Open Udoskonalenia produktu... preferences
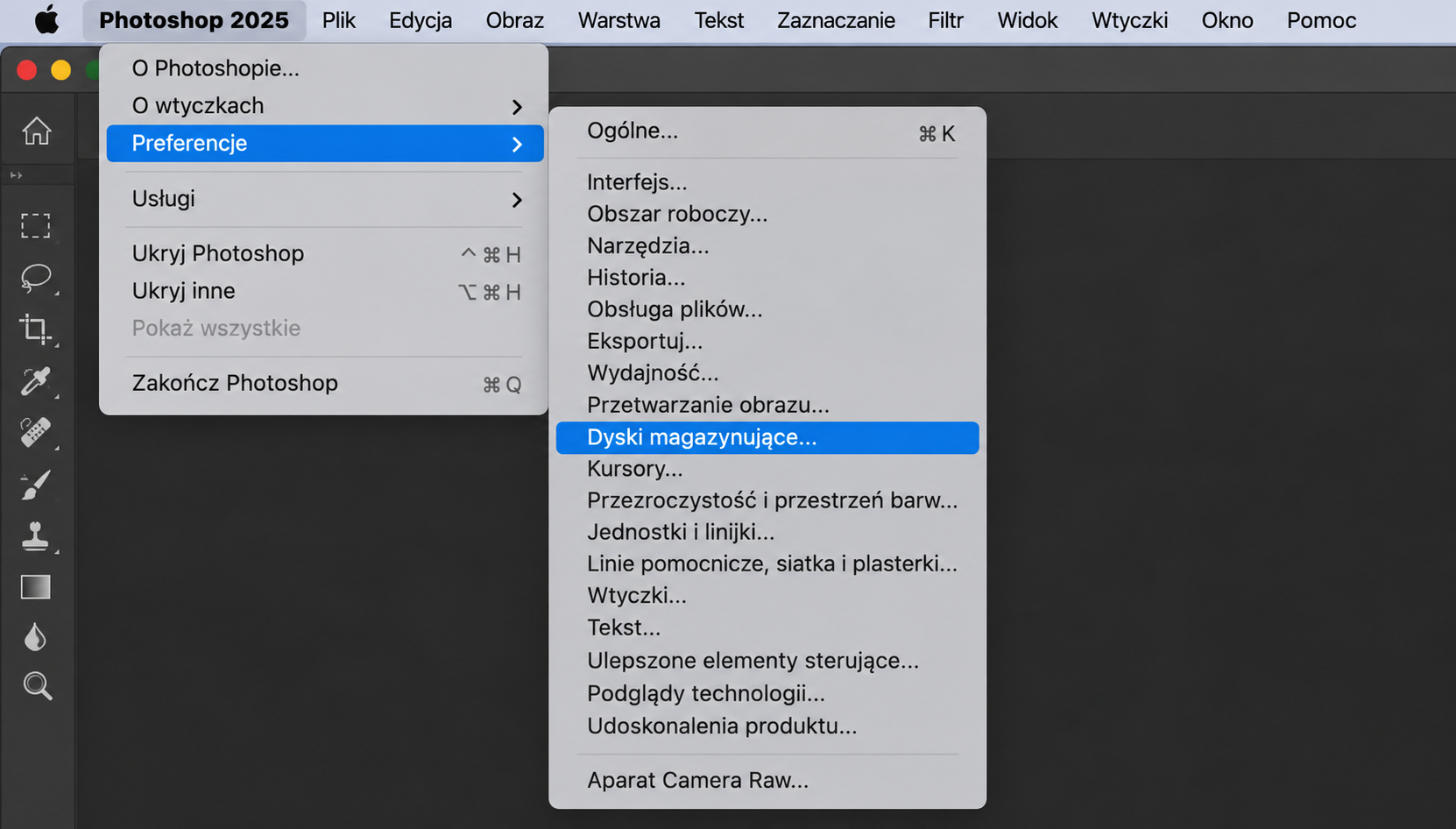Viewport: 1456px width, 829px height. (767, 726)
